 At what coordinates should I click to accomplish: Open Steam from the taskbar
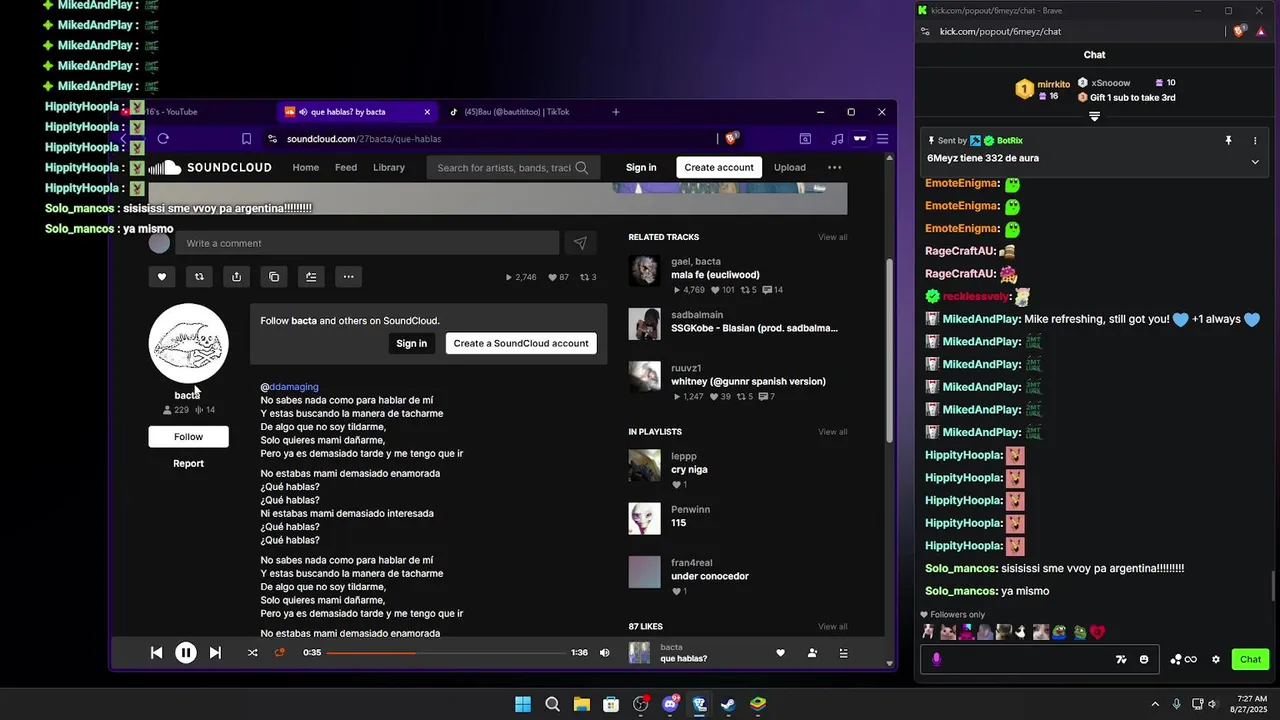(729, 704)
